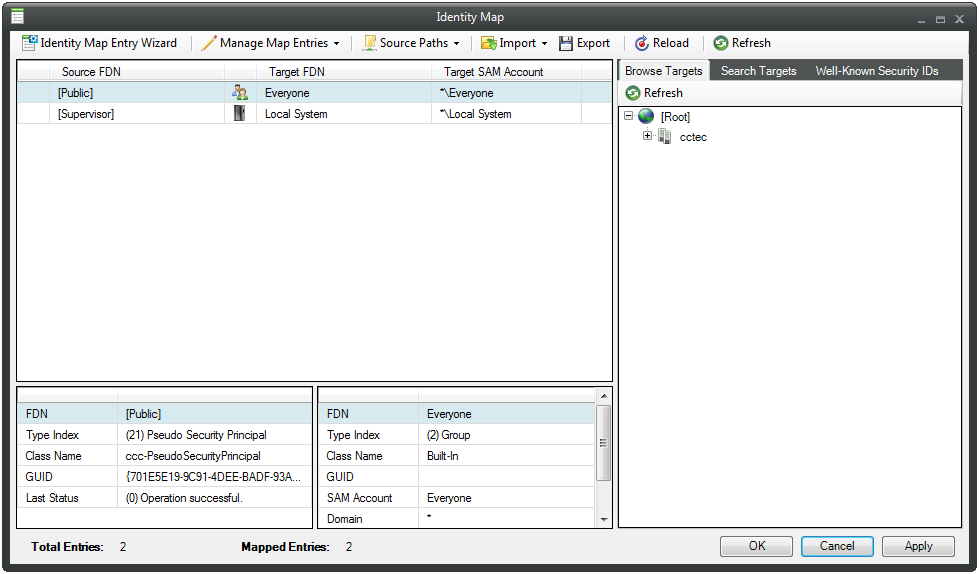
Task: Click the Everyone group icon in list
Action: coord(240,93)
